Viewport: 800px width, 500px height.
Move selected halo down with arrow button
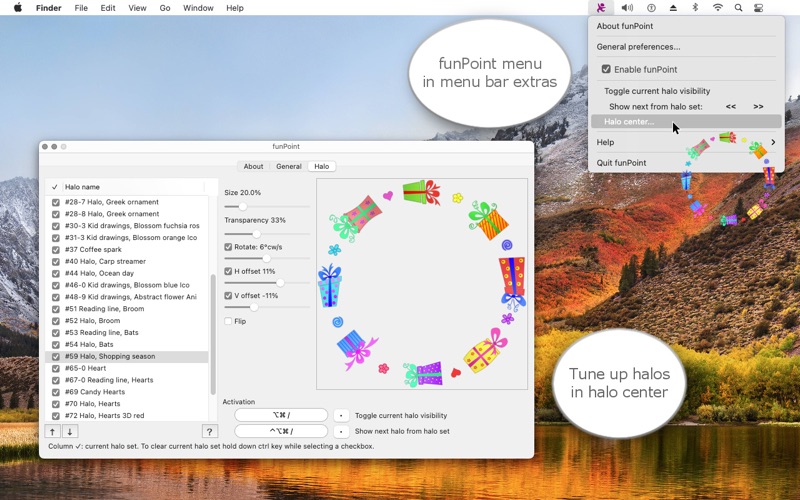(x=70, y=432)
